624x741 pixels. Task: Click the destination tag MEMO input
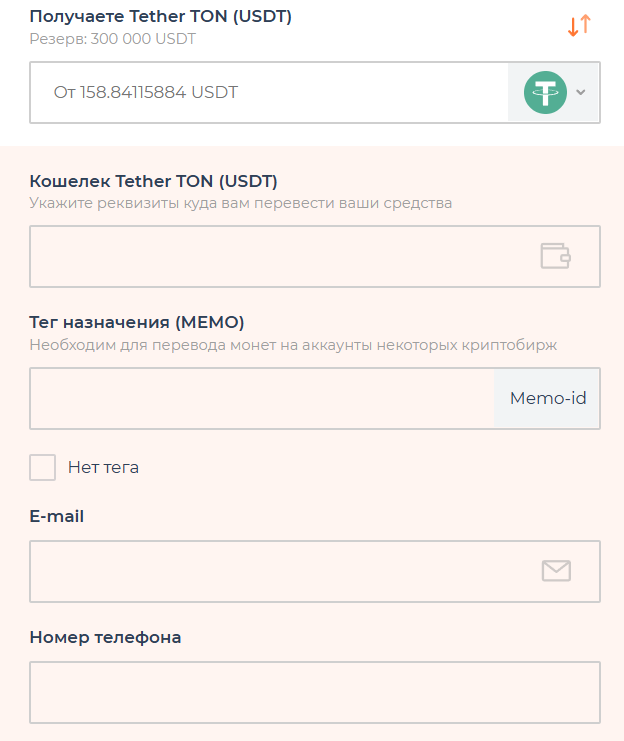(261, 398)
